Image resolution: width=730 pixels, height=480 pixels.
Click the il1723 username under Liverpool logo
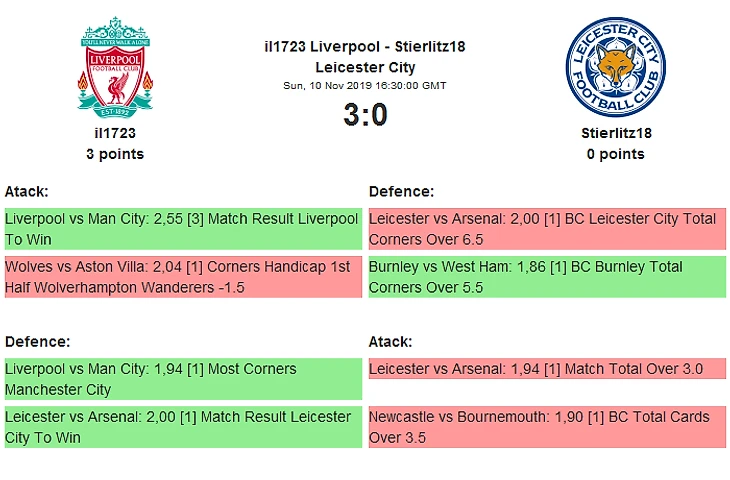[x=115, y=132]
